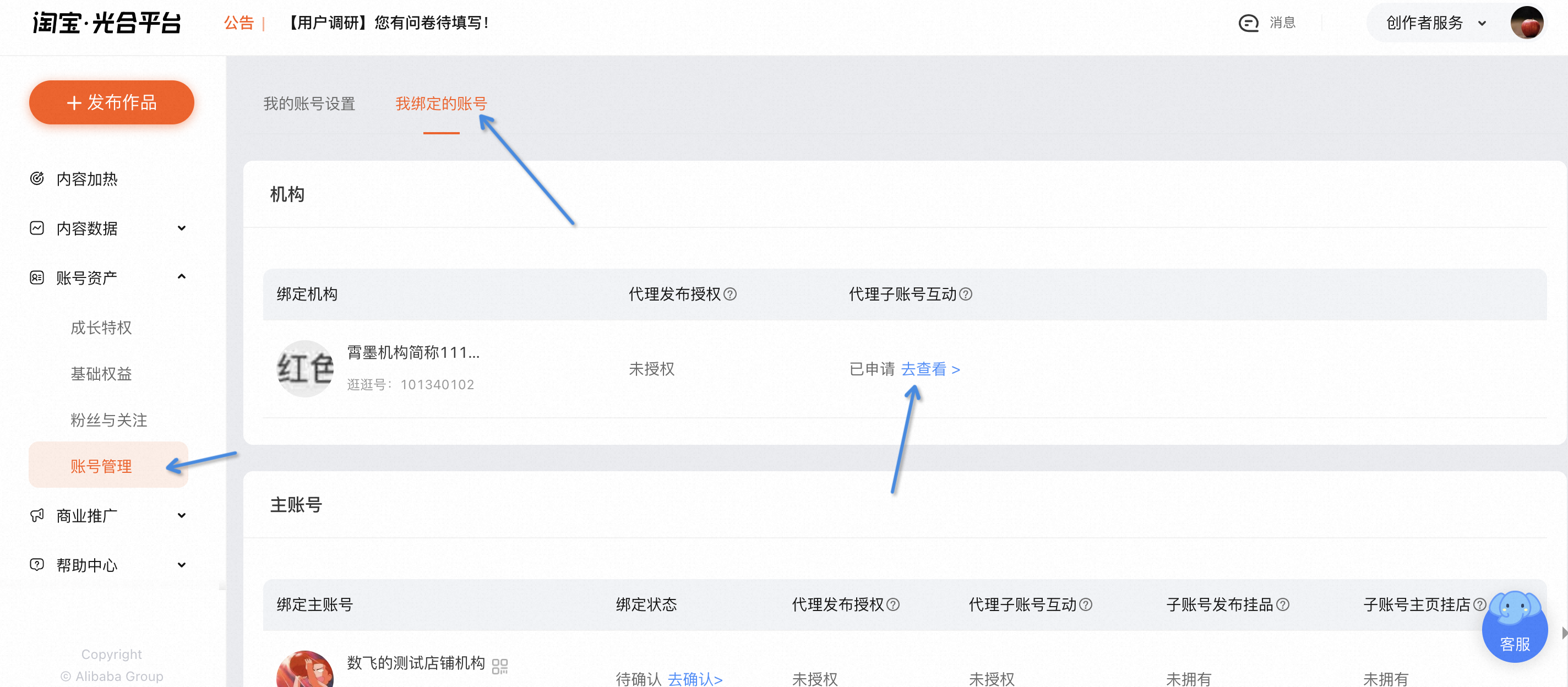Select 基础权益 submenu item
The width and height of the screenshot is (1568, 687).
click(101, 374)
